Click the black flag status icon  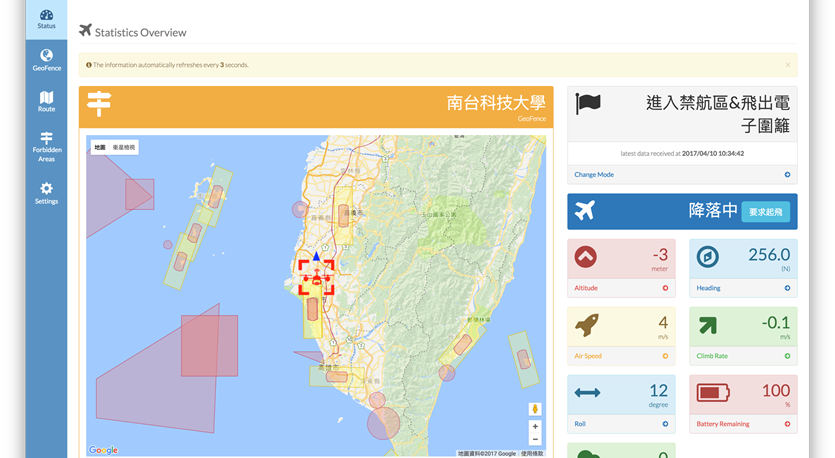tap(588, 103)
